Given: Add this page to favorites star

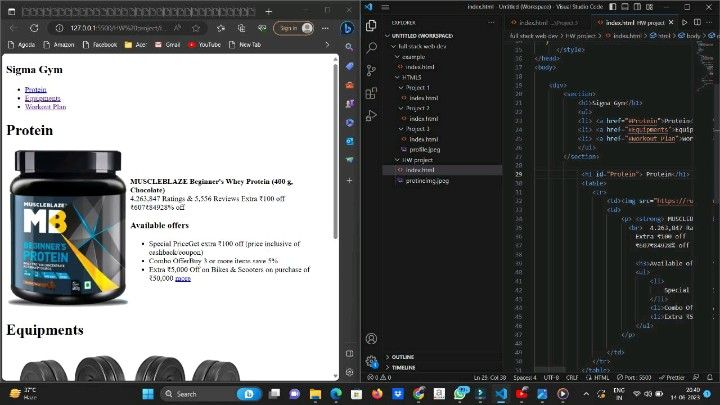Looking at the screenshot, I should pyautogui.click(x=196, y=28).
